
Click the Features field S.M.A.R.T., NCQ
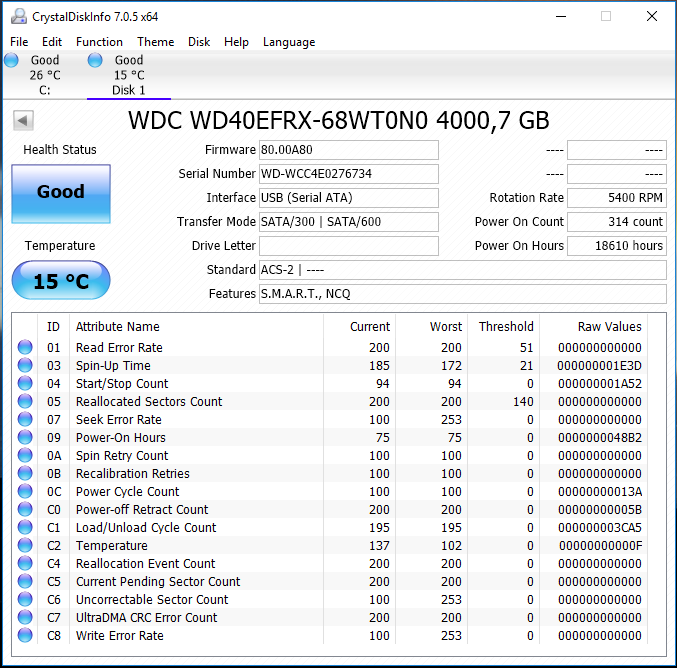tap(462, 294)
